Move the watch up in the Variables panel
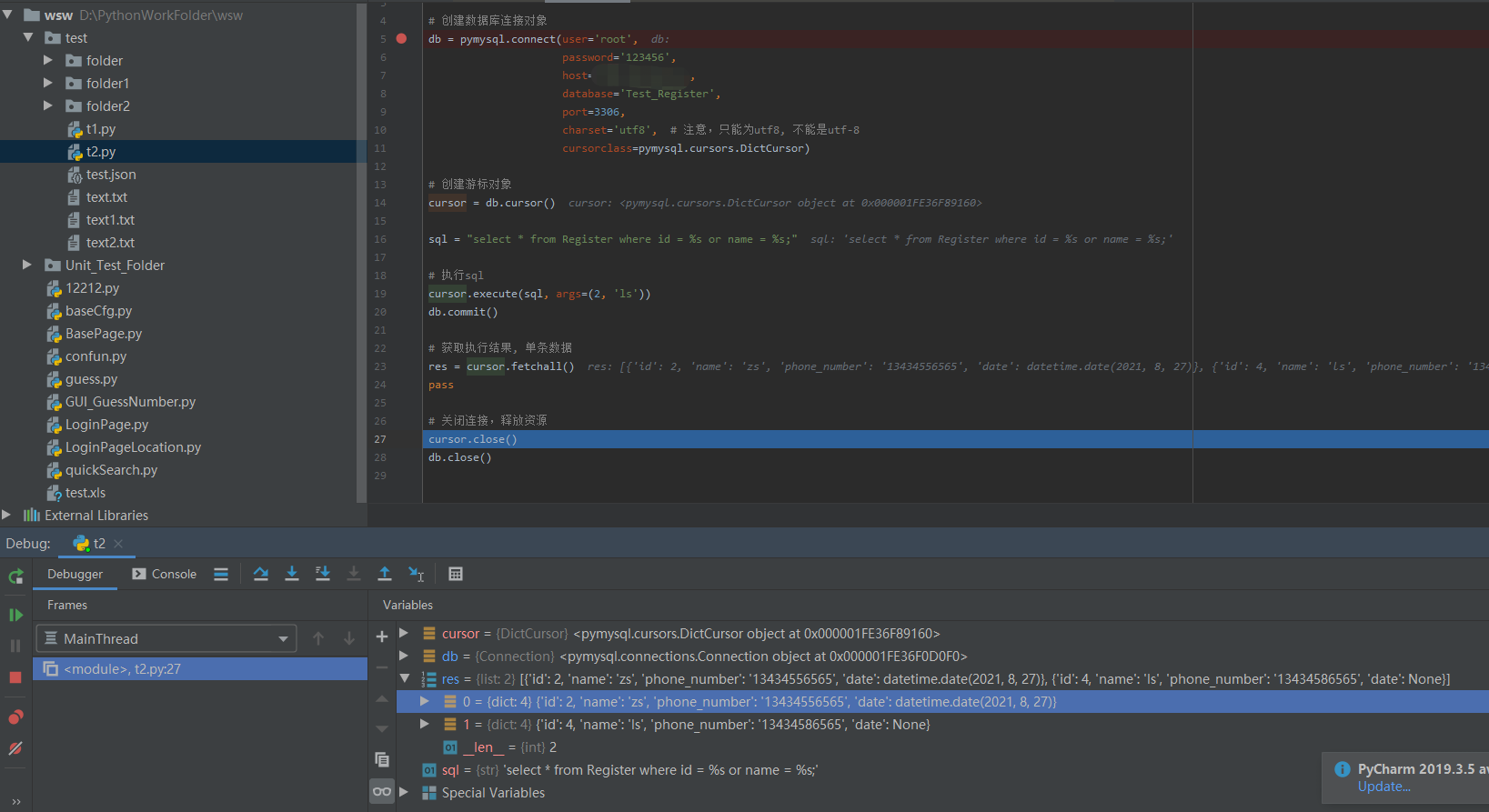Image resolution: width=1489 pixels, height=812 pixels. click(382, 698)
